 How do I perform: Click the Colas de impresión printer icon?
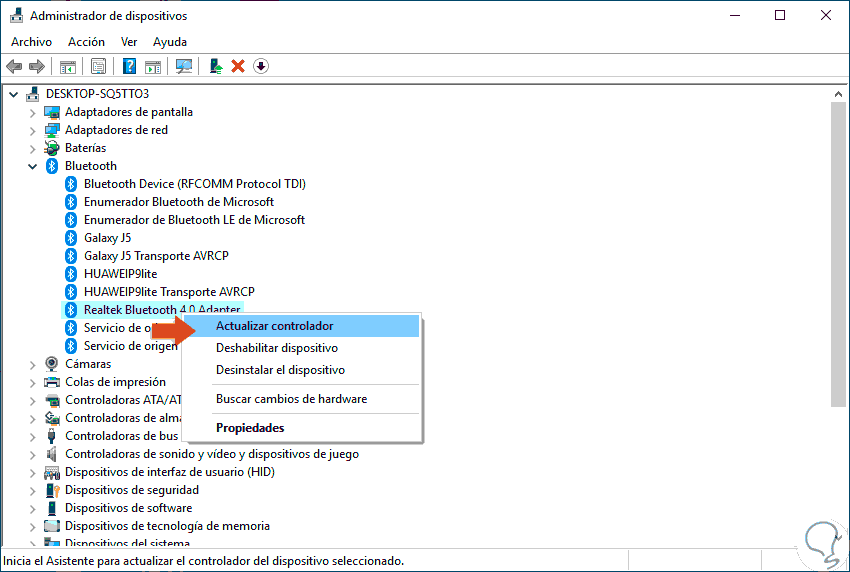coord(51,382)
